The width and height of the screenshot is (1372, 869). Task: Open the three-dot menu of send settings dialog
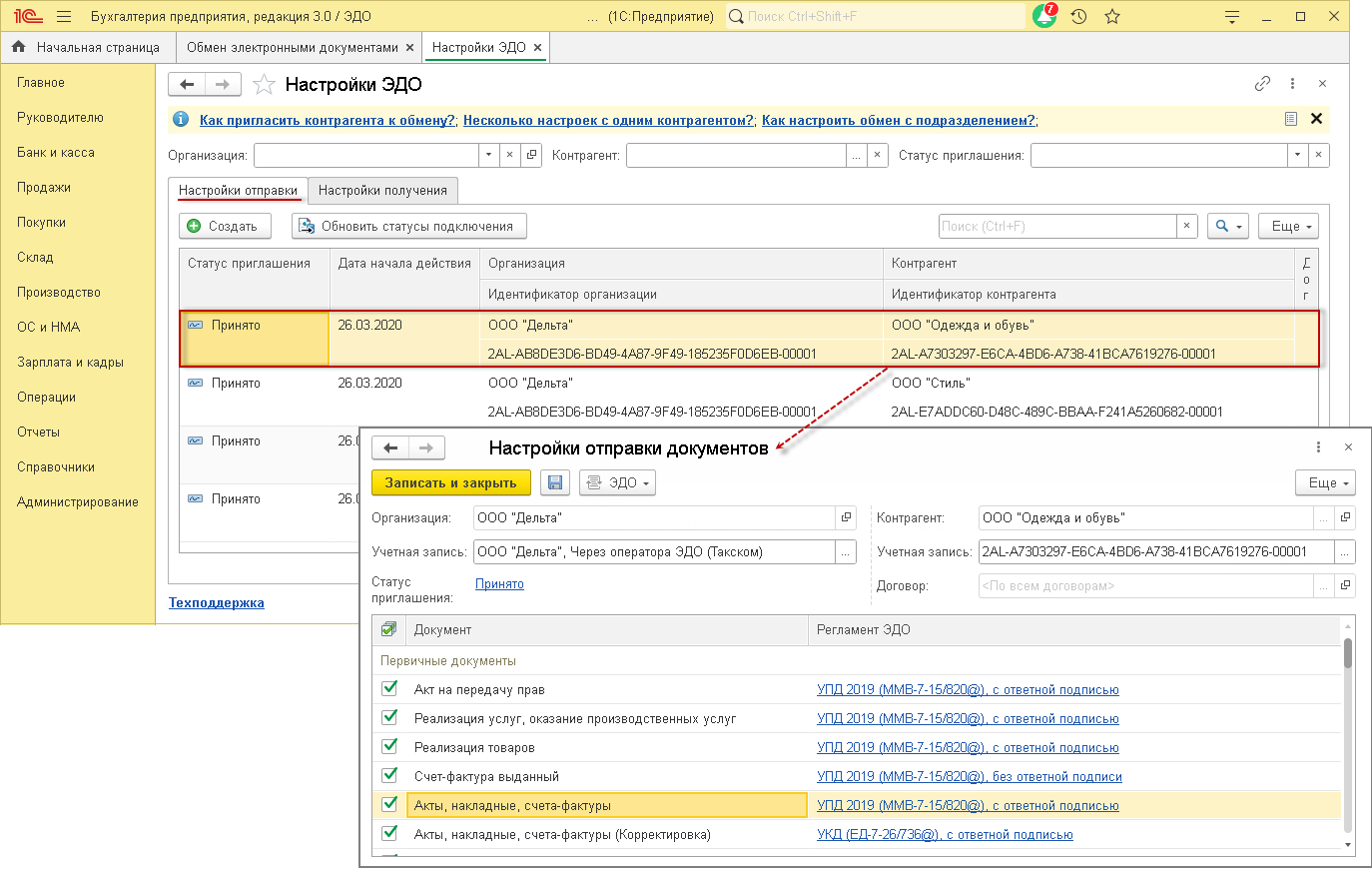tap(1318, 447)
